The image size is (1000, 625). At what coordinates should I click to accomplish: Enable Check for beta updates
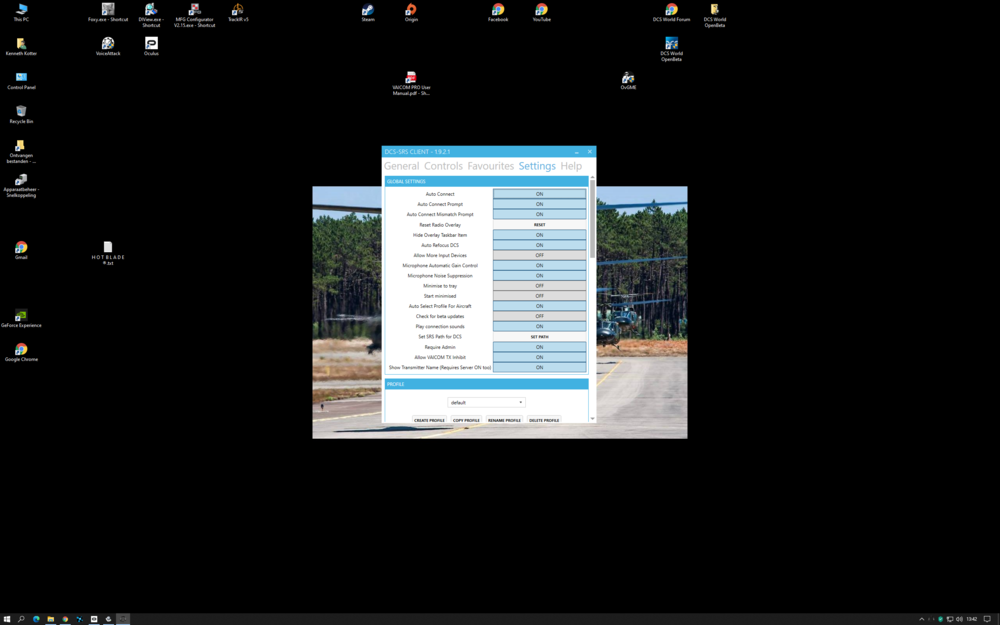pyautogui.click(x=539, y=316)
